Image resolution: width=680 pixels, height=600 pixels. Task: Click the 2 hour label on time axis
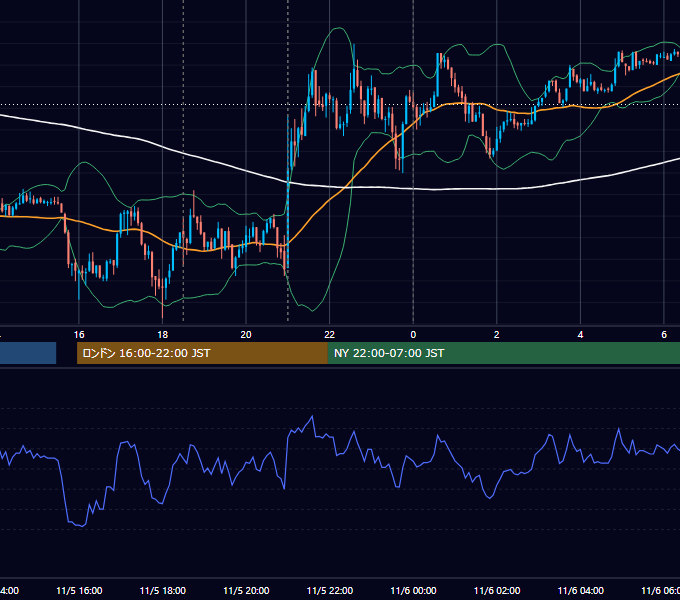tap(497, 335)
